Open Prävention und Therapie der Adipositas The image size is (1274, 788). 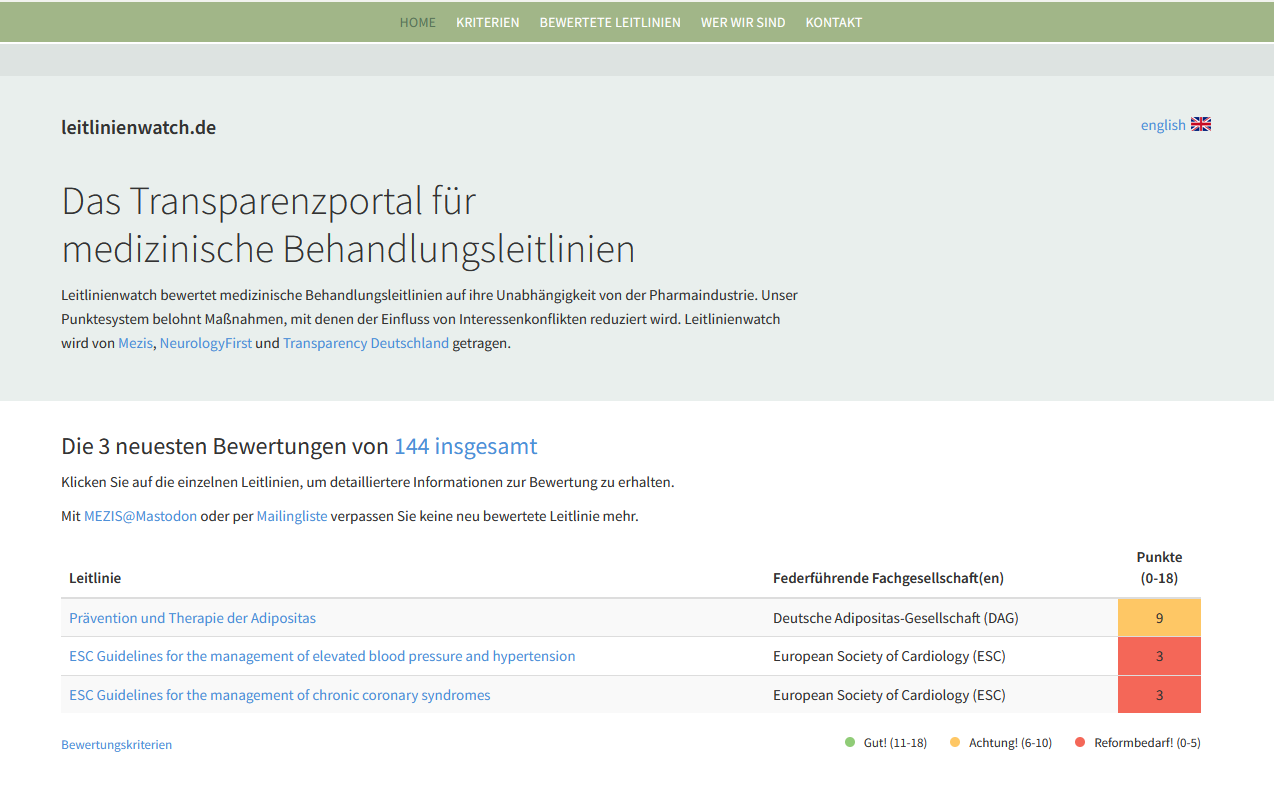(192, 618)
